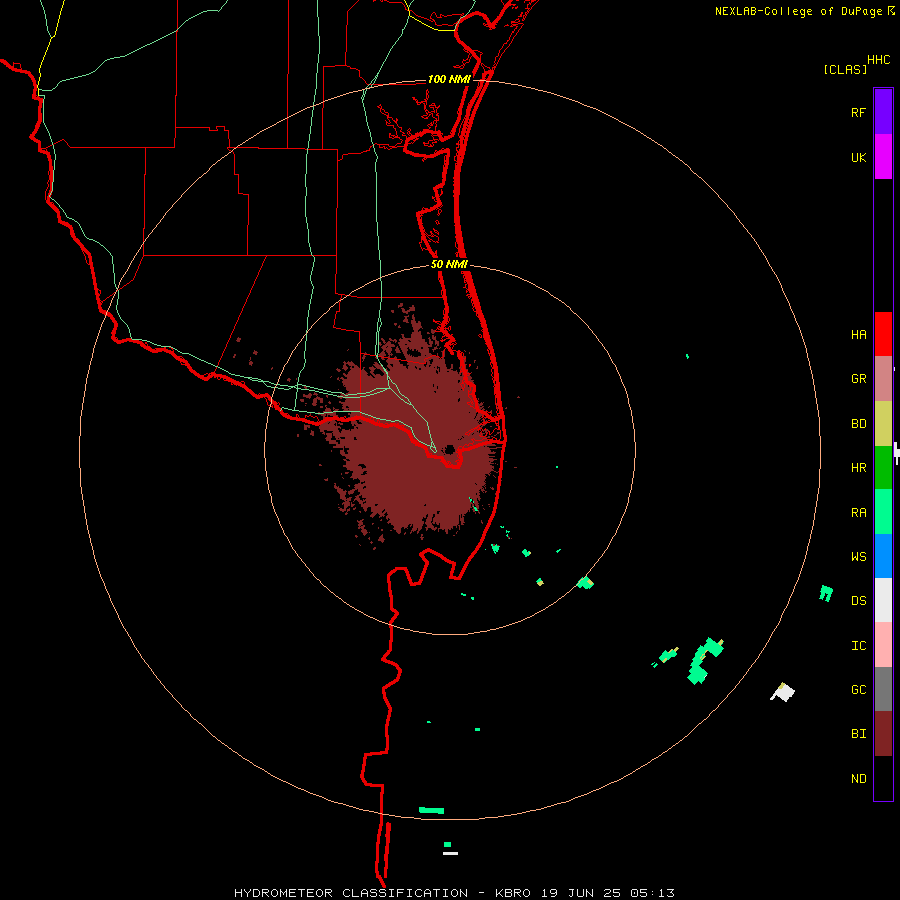Image resolution: width=900 pixels, height=900 pixels.
Task: Select the IC light pink legend swatch
Action: tap(883, 645)
